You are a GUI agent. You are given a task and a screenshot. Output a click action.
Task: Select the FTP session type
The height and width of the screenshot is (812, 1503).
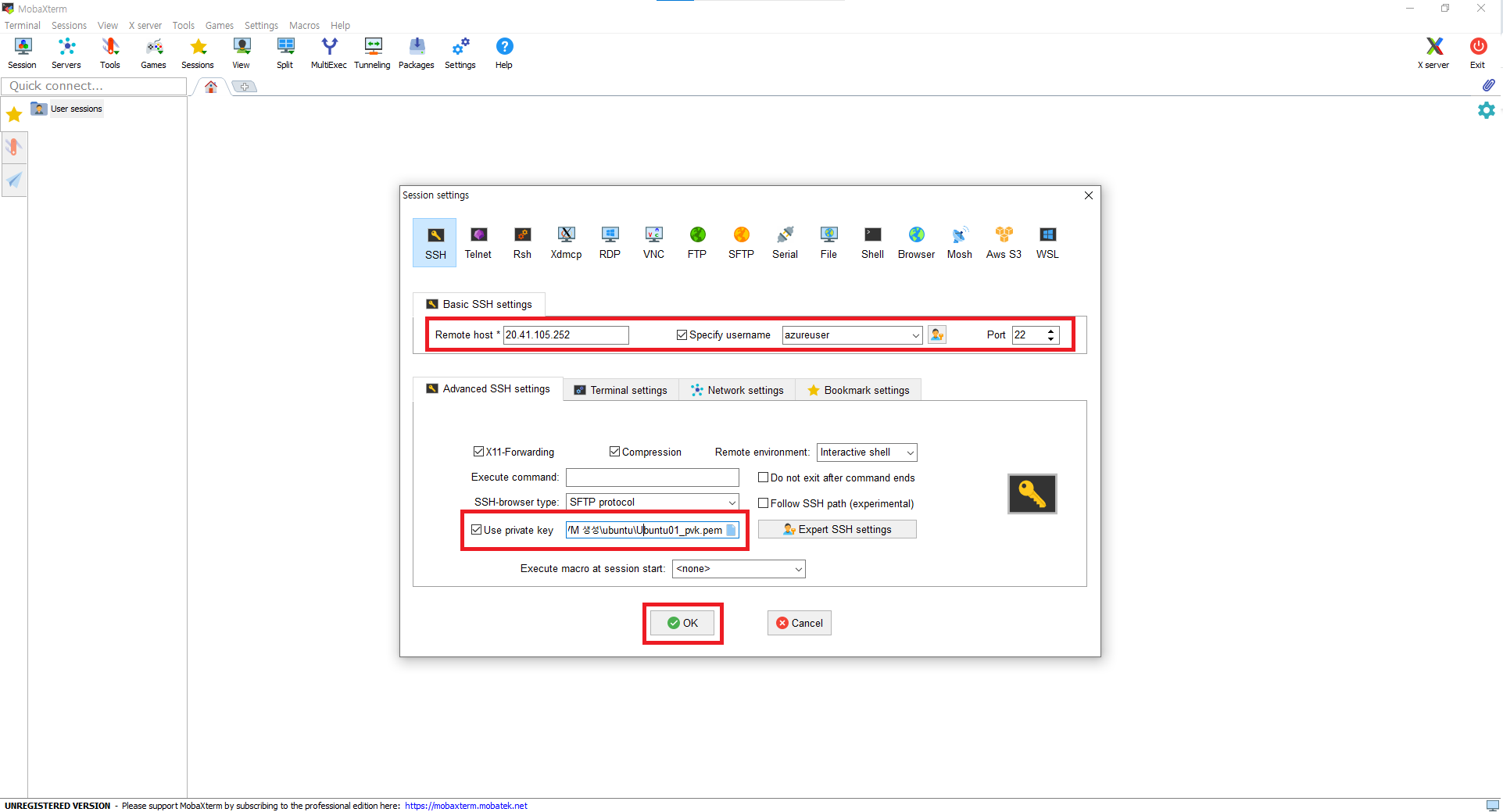697,243
